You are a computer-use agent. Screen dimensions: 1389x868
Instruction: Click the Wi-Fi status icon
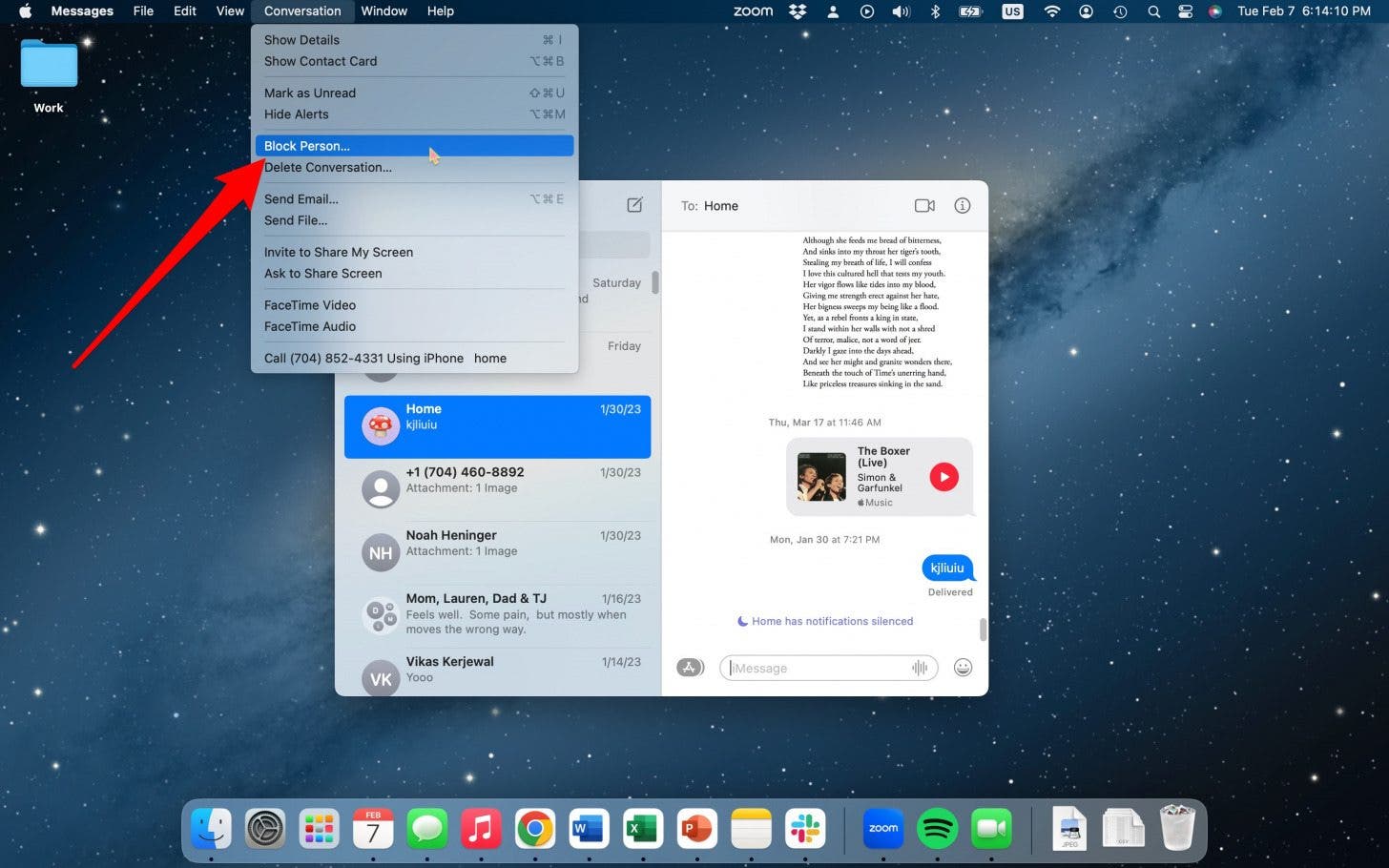pyautogui.click(x=1051, y=11)
